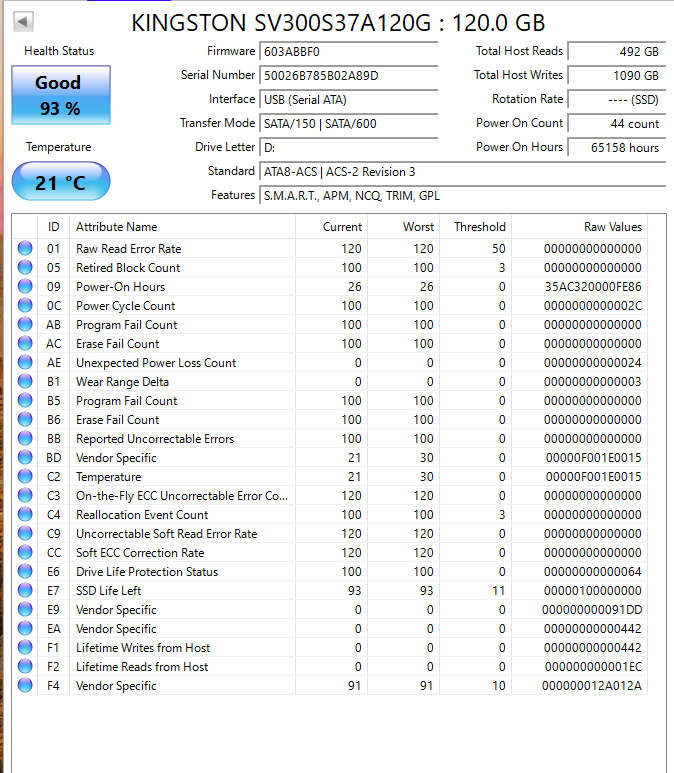Select the 'Drive Life Protection Status' attribute name

coord(147,571)
